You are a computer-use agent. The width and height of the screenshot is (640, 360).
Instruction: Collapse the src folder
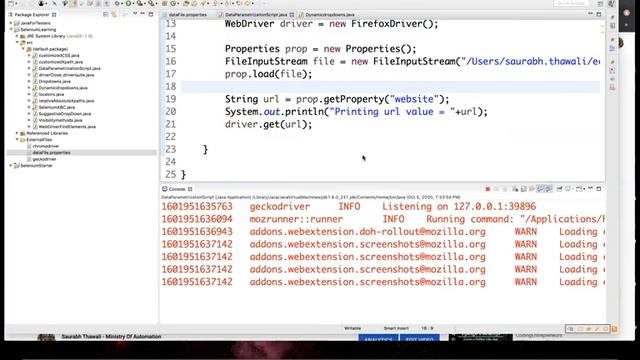17,42
